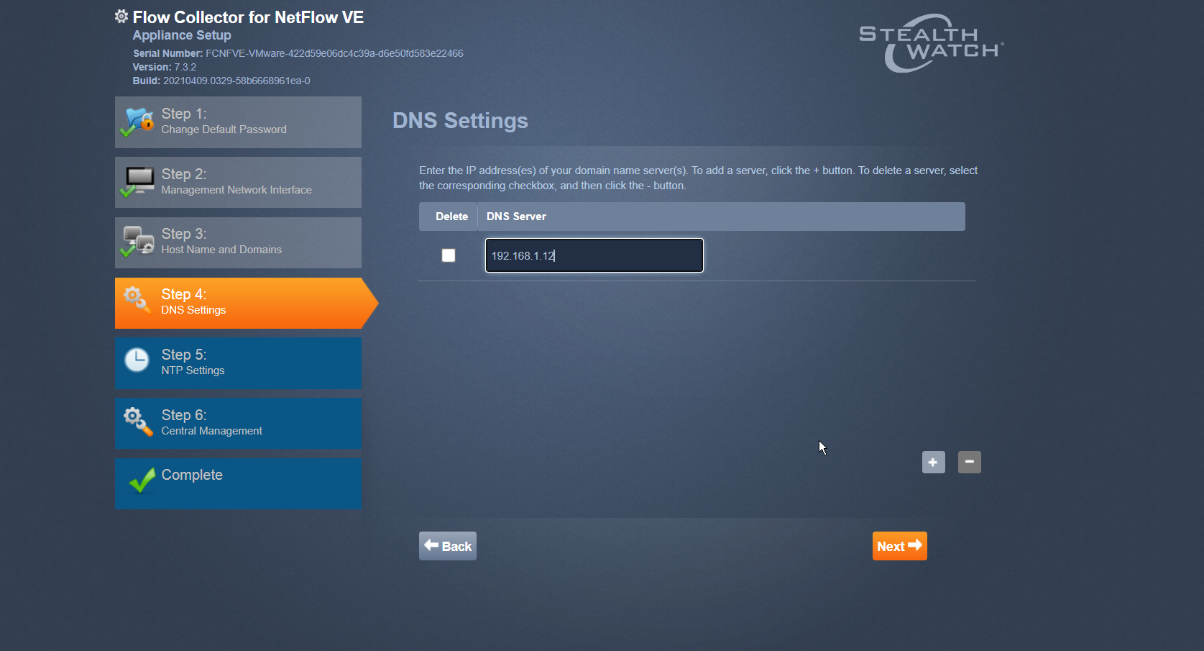
Task: Click the gear icon beside Flow Collector title
Action: pos(122,17)
